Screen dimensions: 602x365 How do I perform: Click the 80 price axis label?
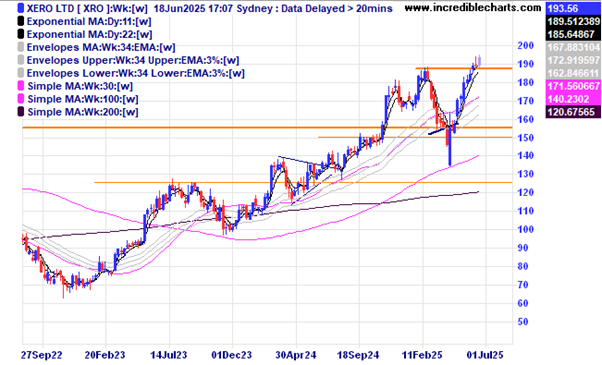(523, 266)
